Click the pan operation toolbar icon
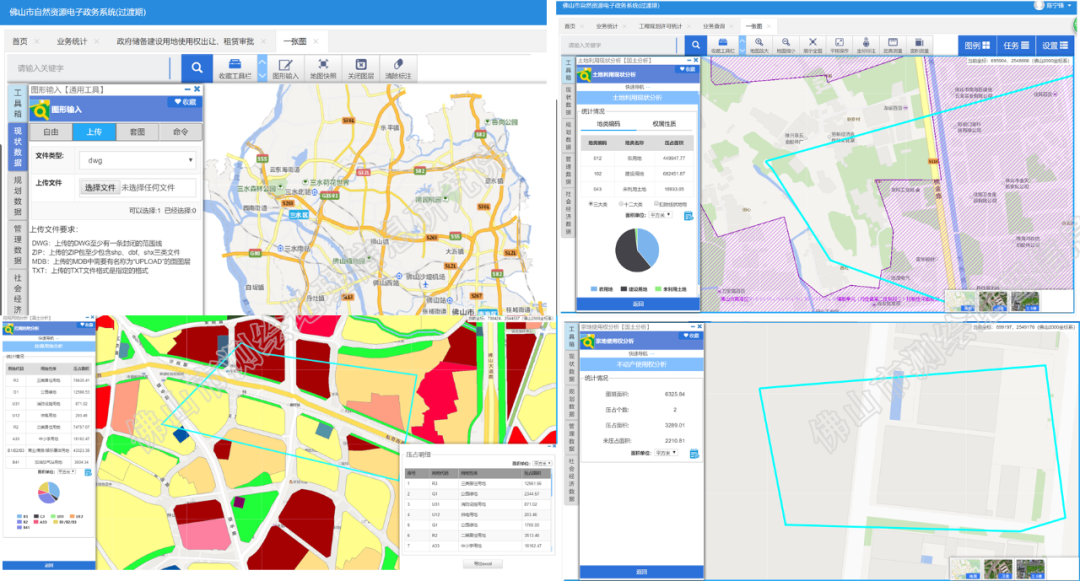The height and width of the screenshot is (581, 1080). pyautogui.click(x=839, y=45)
